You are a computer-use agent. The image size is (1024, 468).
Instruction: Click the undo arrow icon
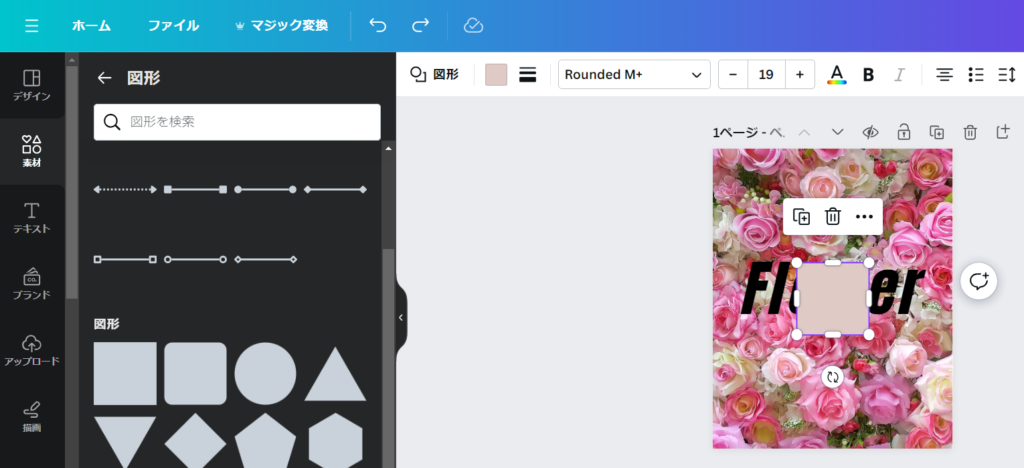[x=378, y=25]
